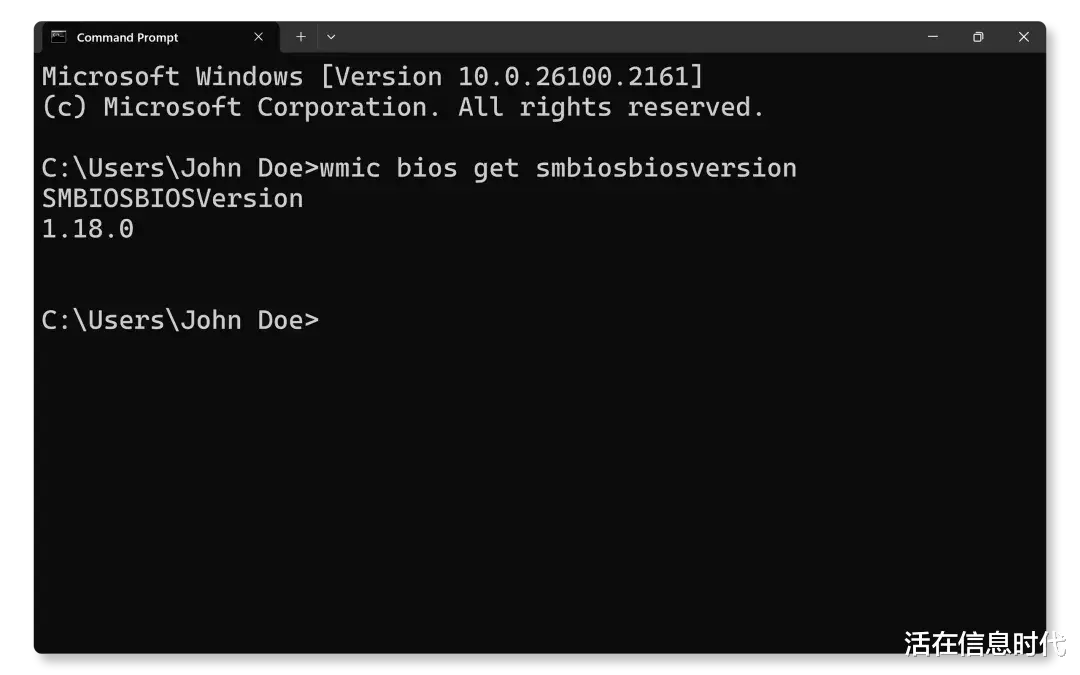The image size is (1080, 675).
Task: Click the BIOS version value 1.18.0
Action: [88, 229]
